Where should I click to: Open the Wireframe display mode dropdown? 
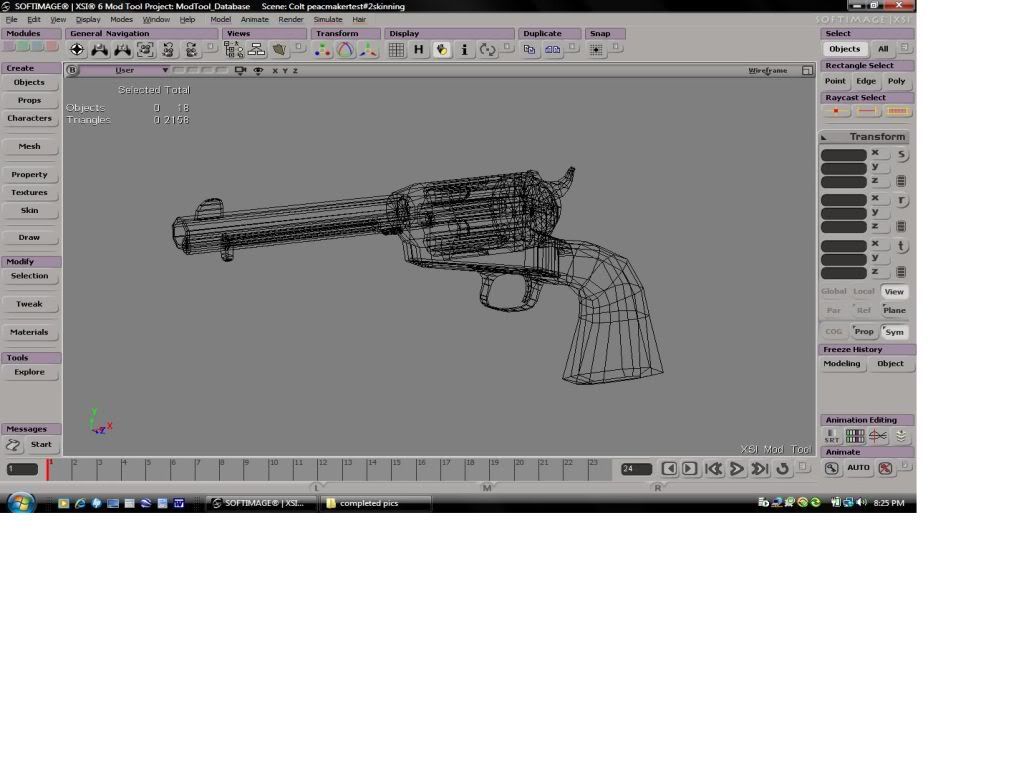pyautogui.click(x=767, y=71)
